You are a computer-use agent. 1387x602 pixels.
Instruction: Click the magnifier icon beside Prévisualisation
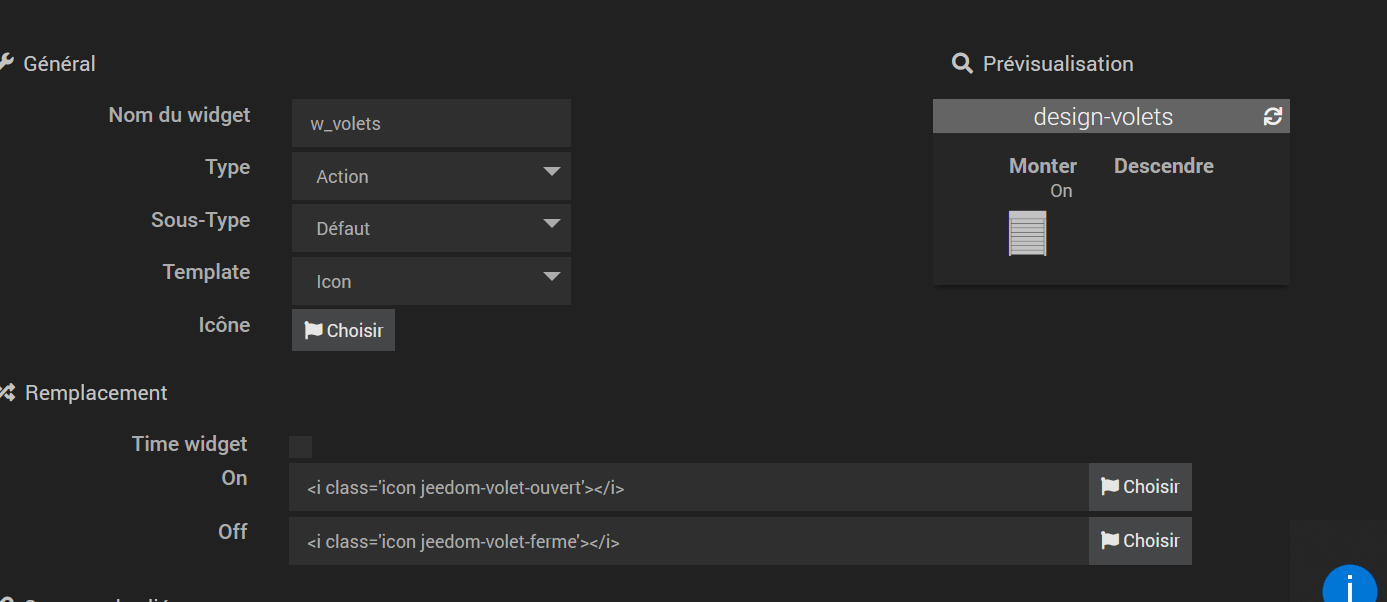pos(962,64)
